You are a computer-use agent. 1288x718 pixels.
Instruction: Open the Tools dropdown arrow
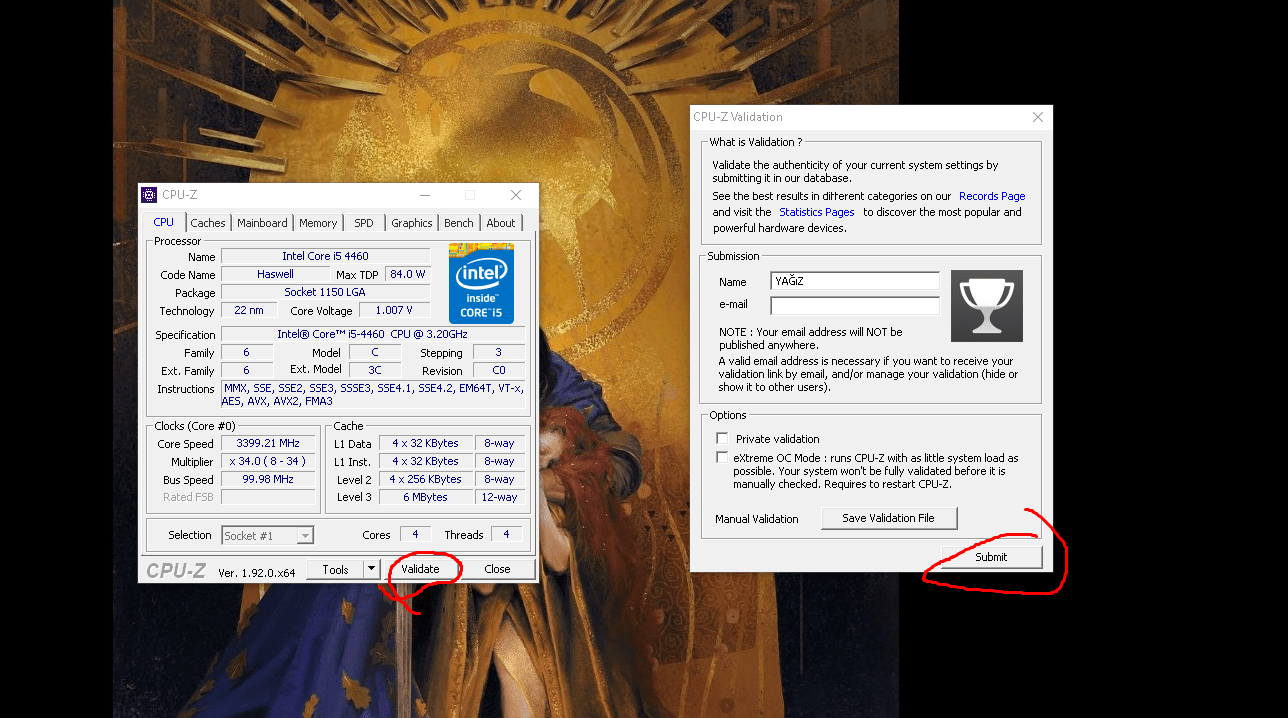tap(371, 569)
